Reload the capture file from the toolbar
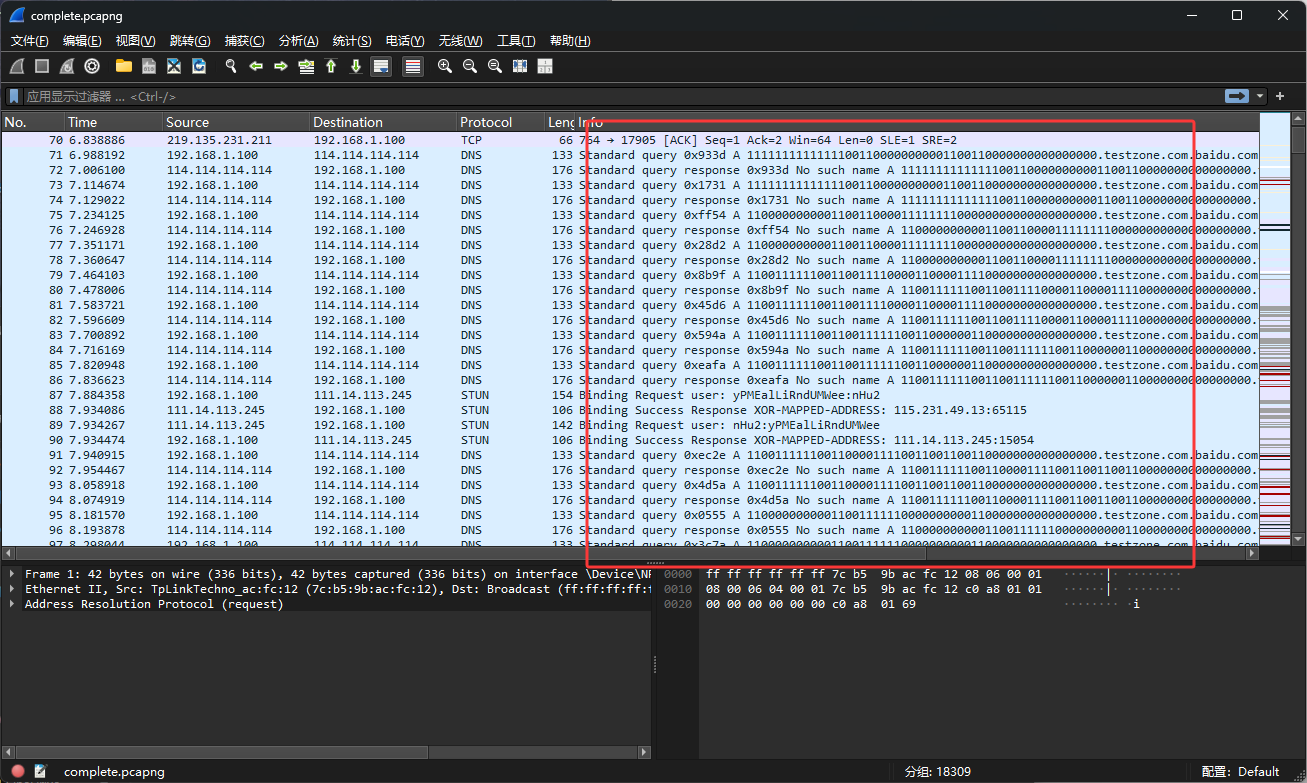Viewport: 1307px width, 783px height. 199,66
